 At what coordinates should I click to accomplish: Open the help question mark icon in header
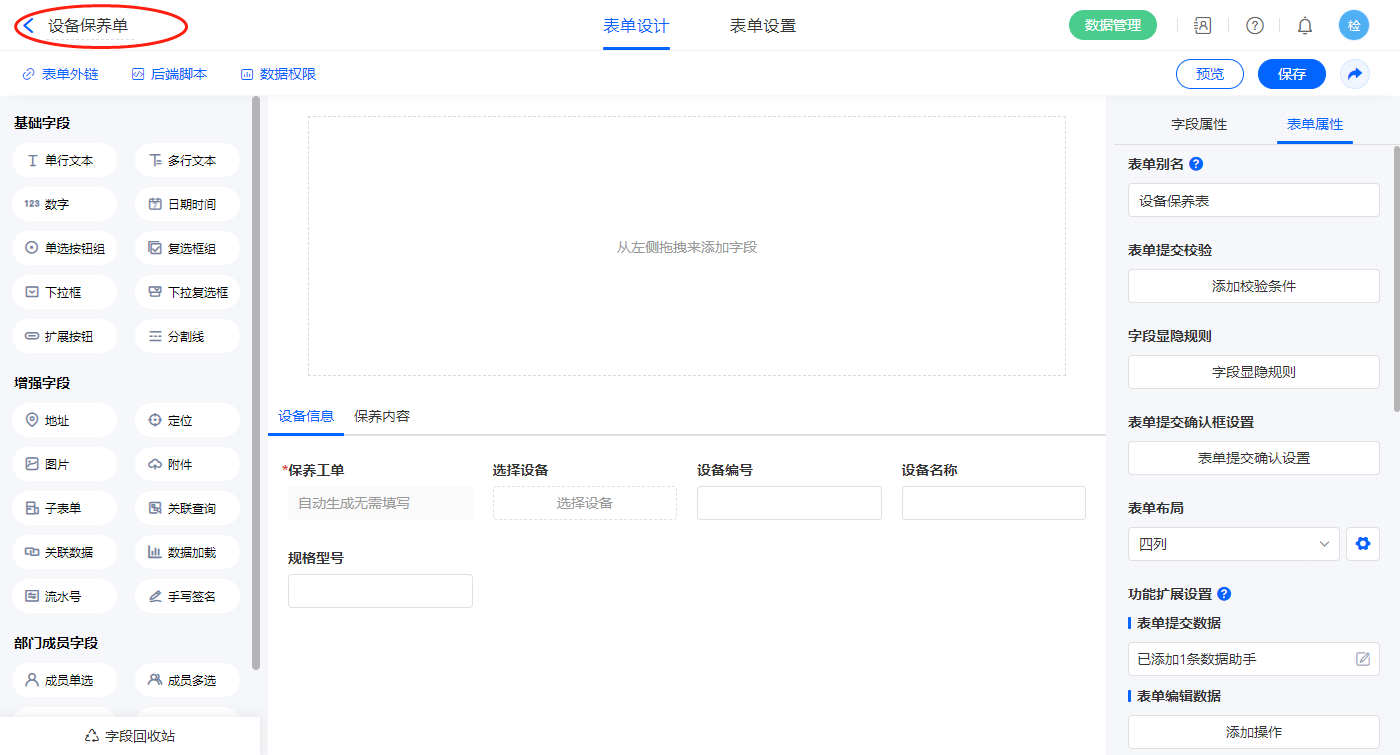point(1254,26)
